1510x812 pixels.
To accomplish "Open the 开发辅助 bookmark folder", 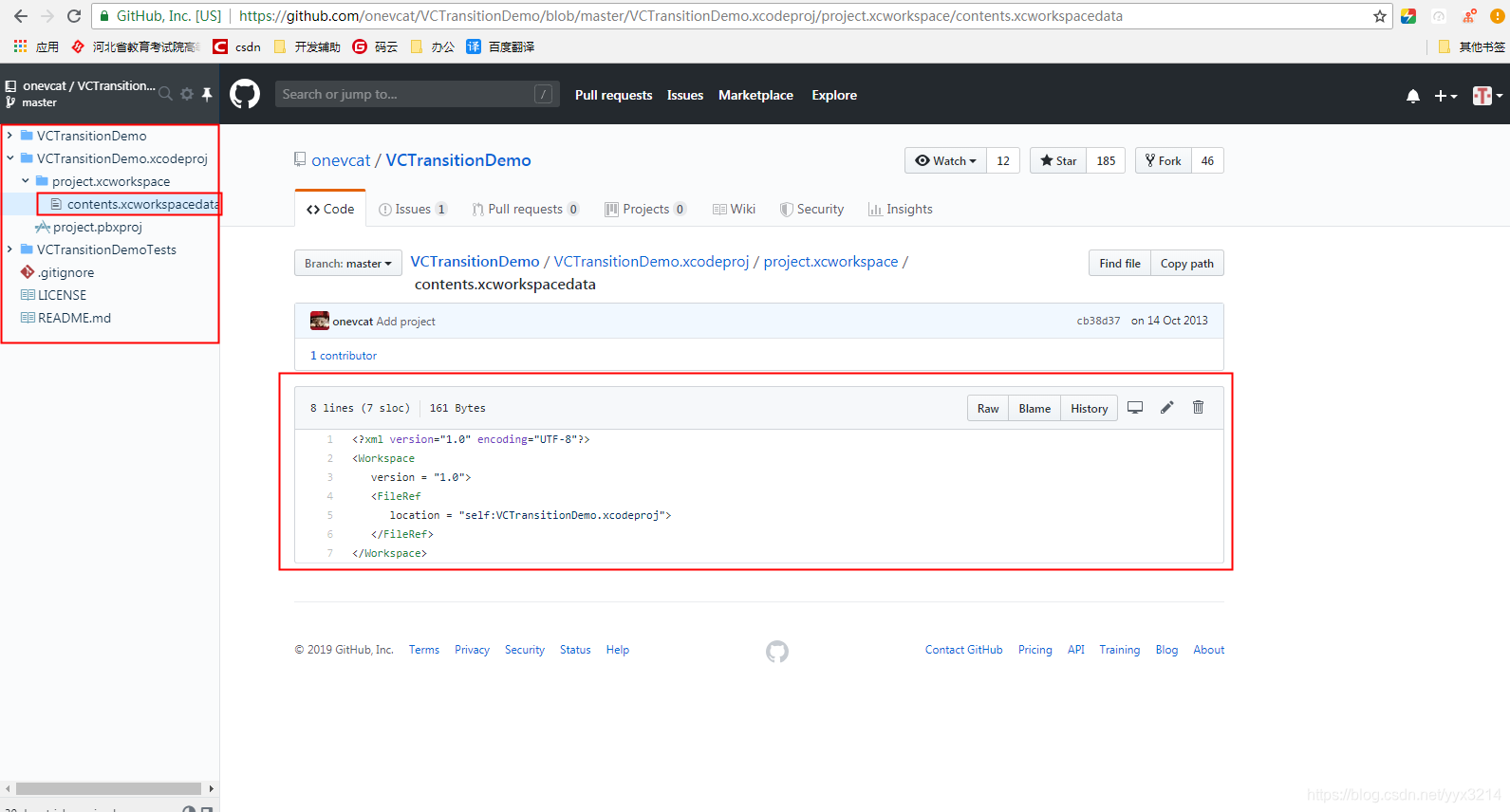I will (x=307, y=46).
